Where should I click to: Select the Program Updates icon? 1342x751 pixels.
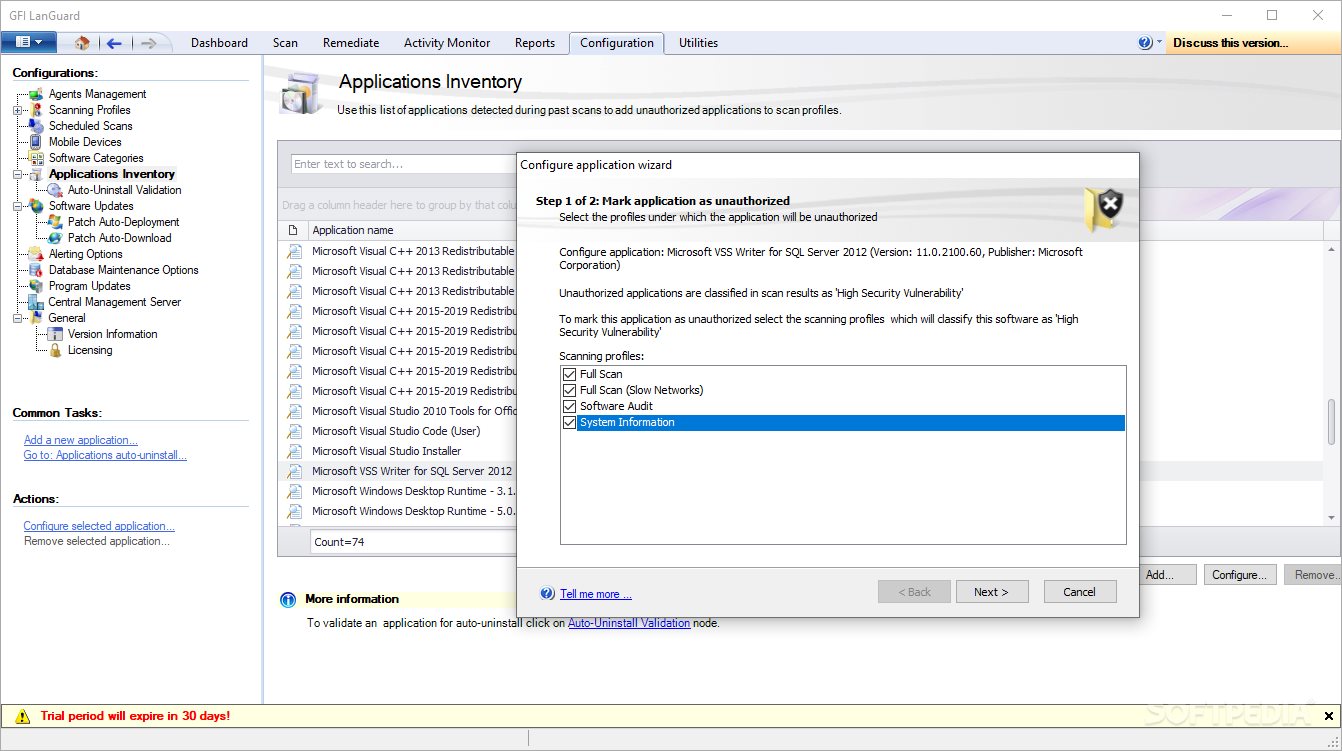pyautogui.click(x=36, y=286)
